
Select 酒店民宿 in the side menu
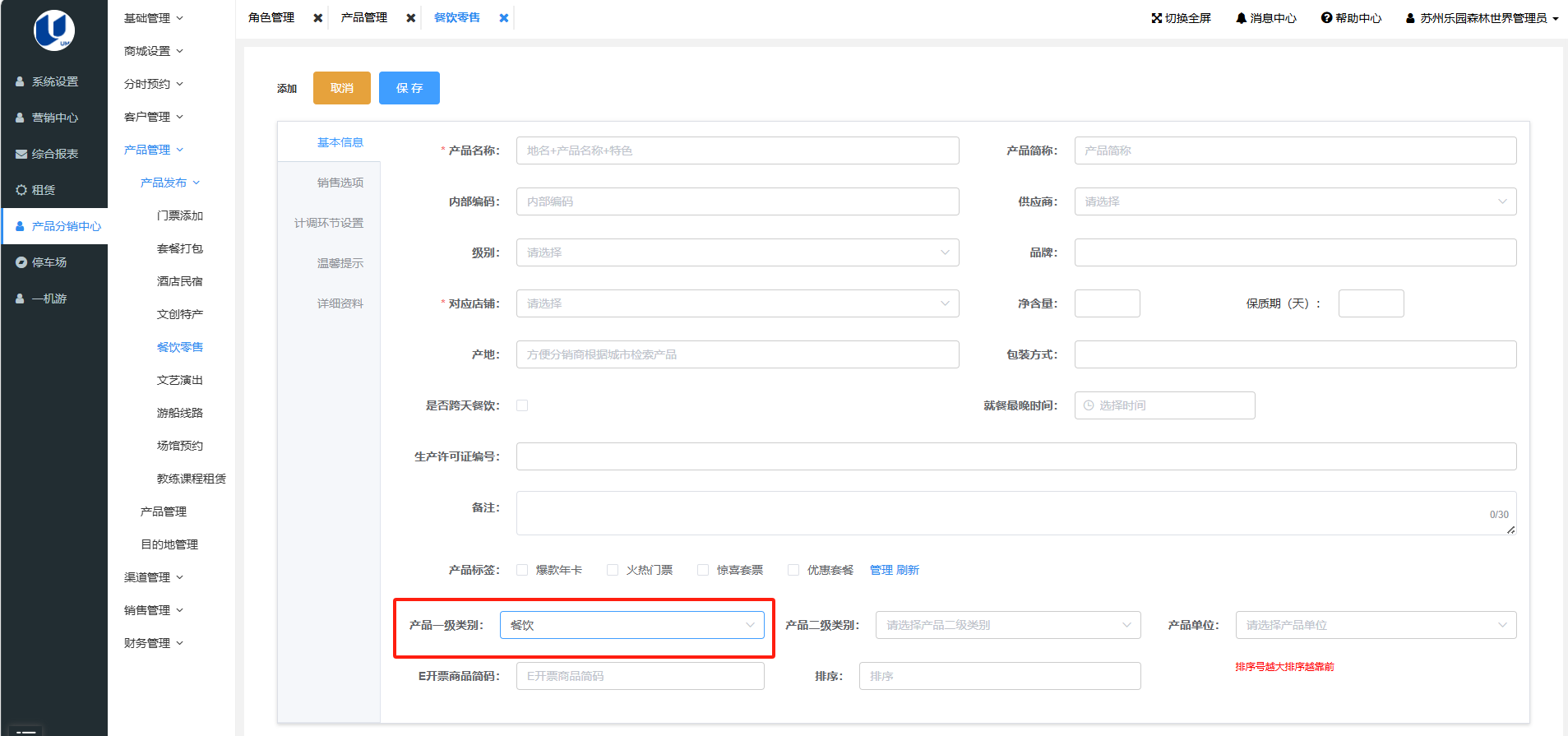click(x=179, y=281)
